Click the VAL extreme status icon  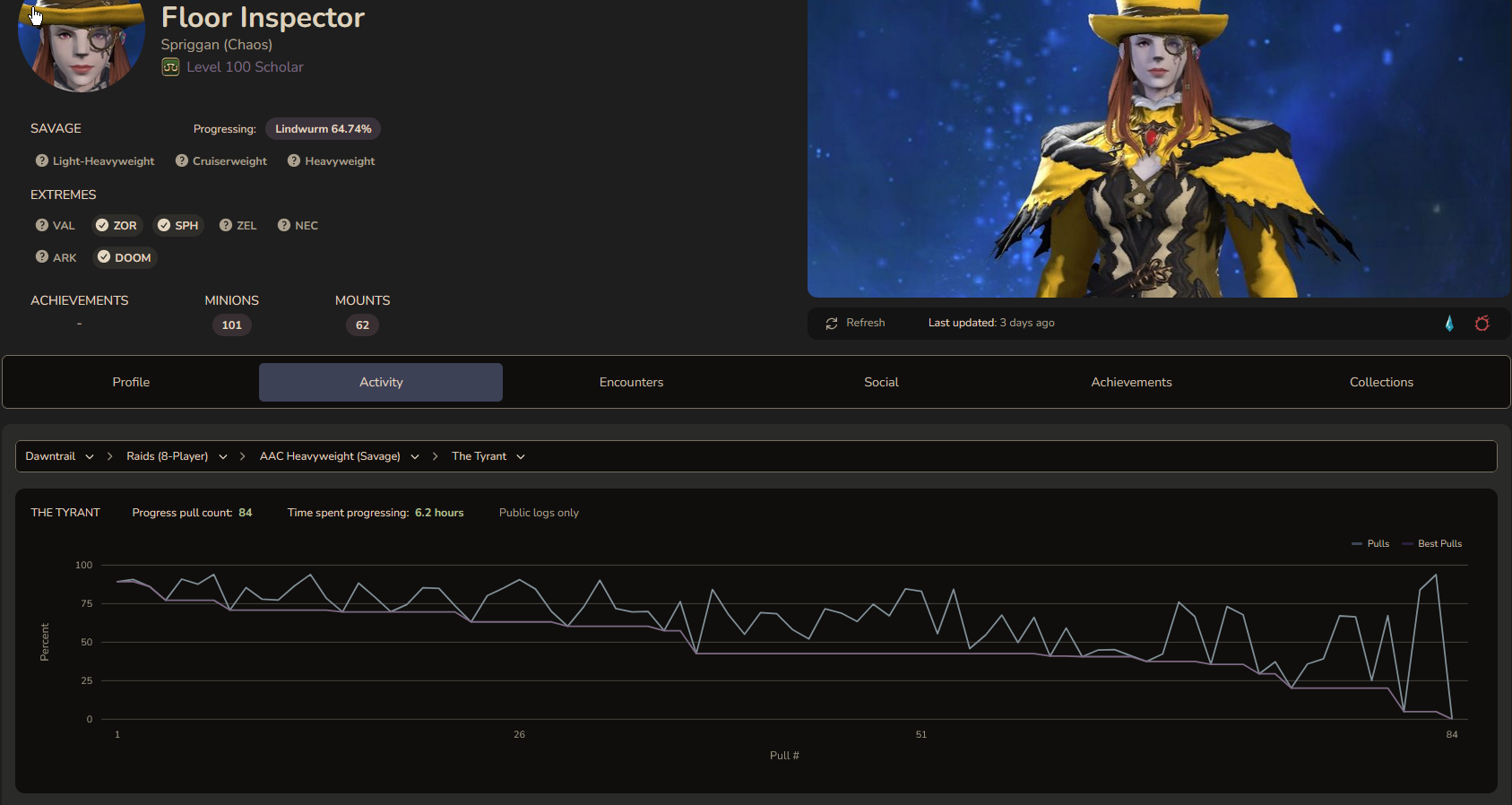[42, 225]
